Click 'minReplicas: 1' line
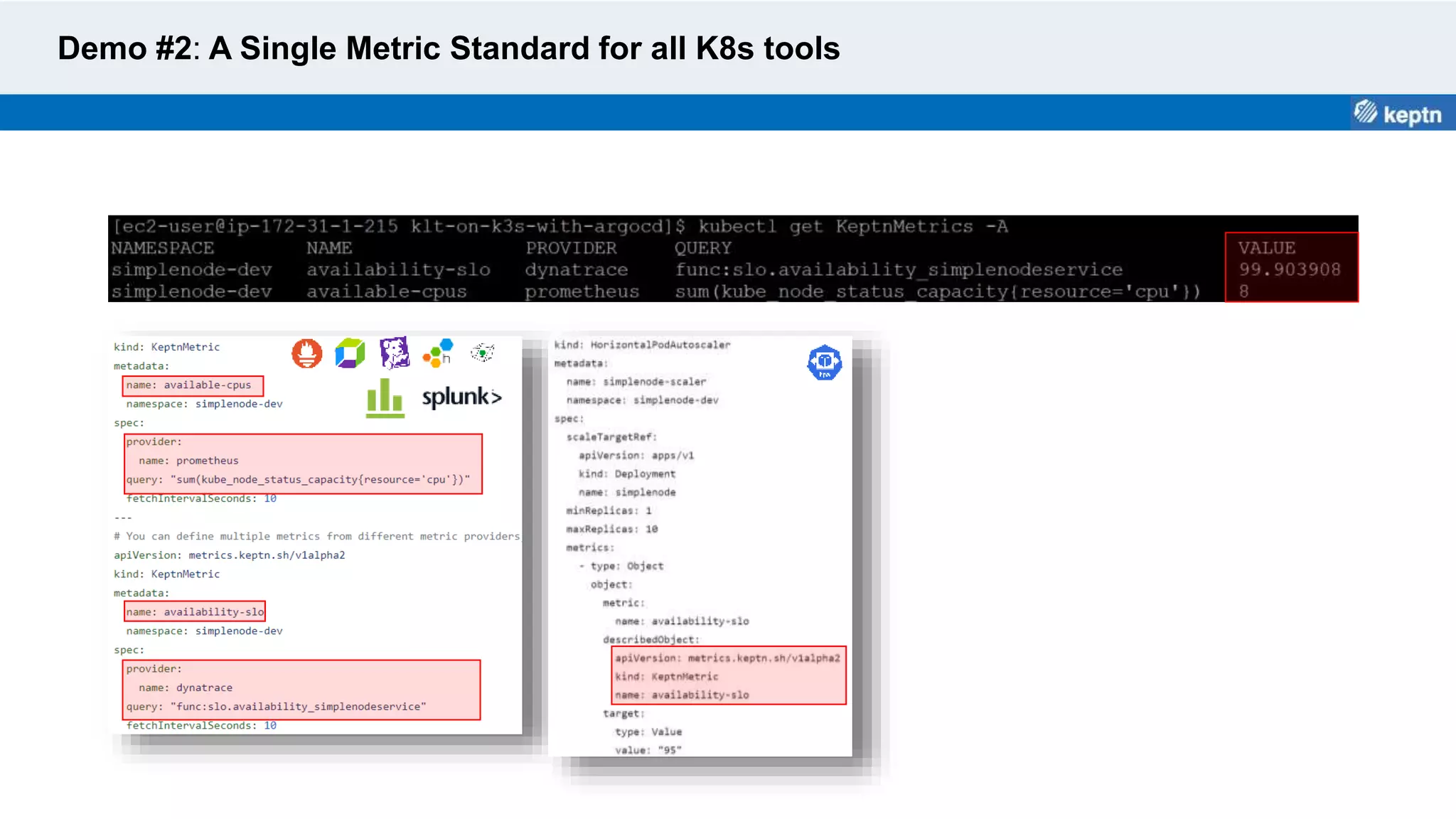Image resolution: width=1456 pixels, height=819 pixels. (609, 510)
